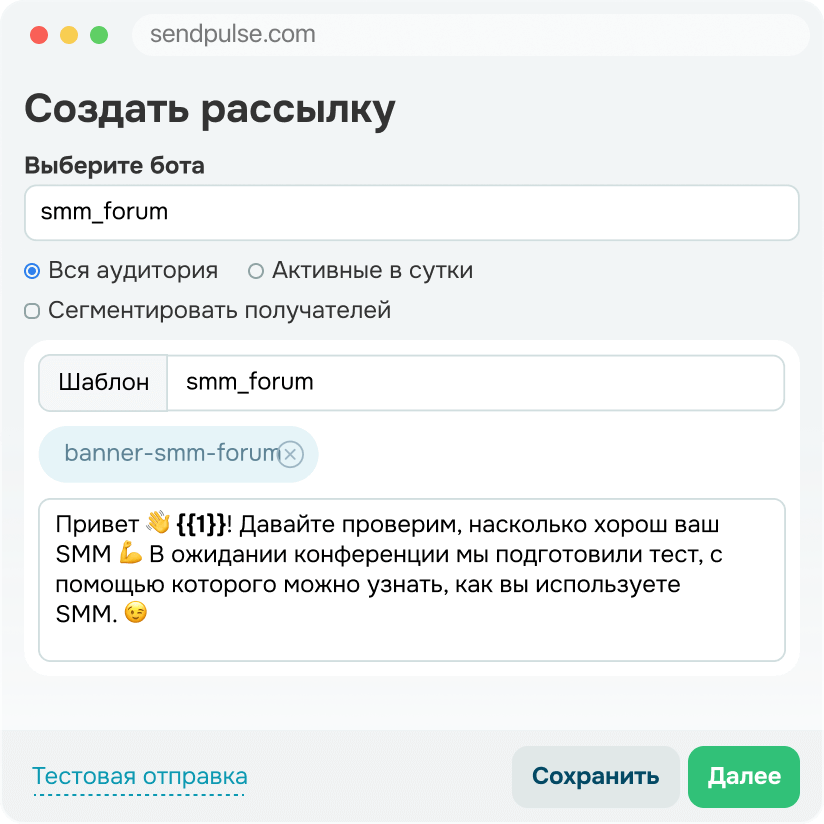This screenshot has width=824, height=824.
Task: Click the flexed bicep emoji in the message
Action: (x=131, y=554)
